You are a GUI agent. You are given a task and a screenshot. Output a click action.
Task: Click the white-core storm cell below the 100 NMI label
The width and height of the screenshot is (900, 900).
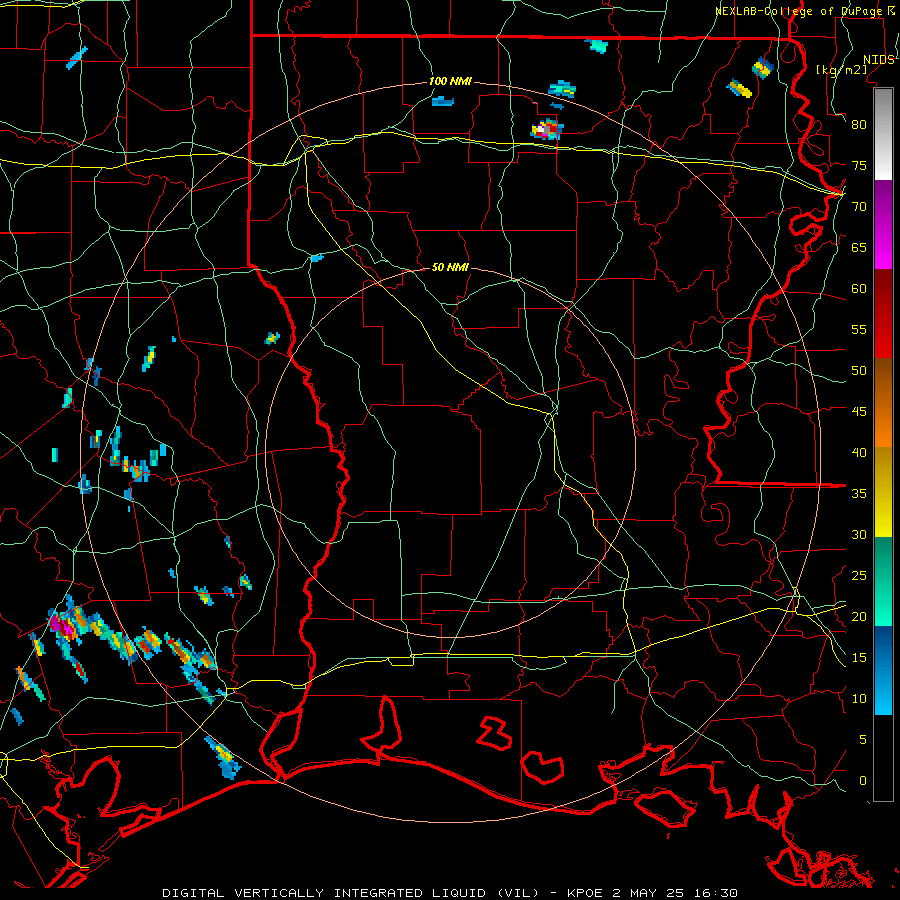tap(547, 129)
